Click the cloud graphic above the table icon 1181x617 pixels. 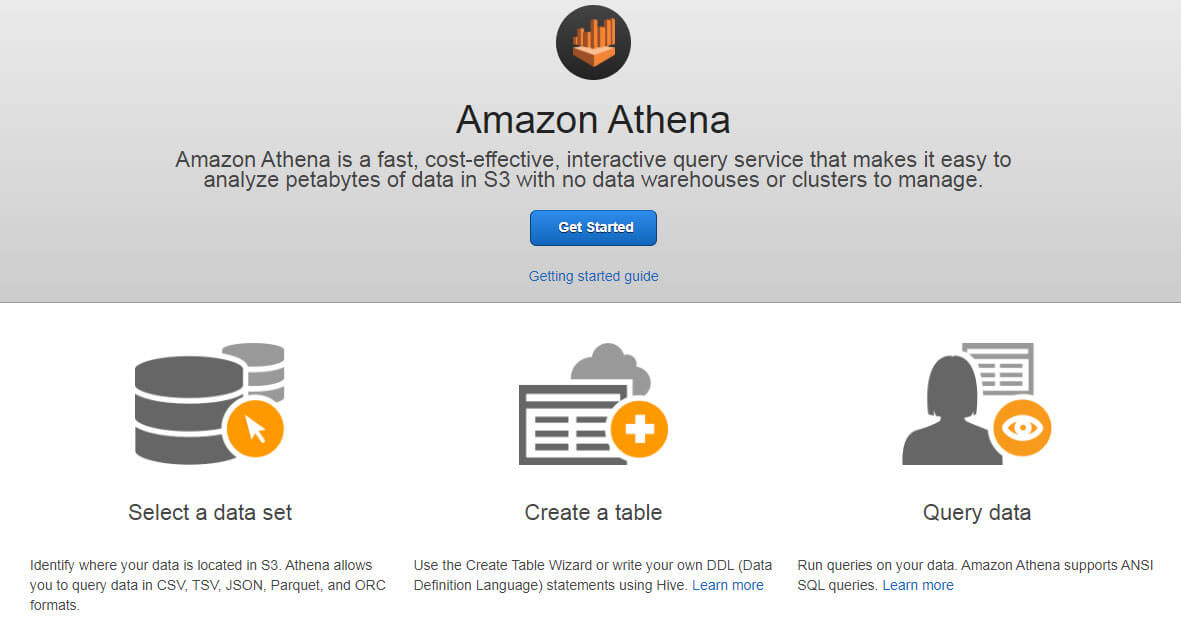point(610,365)
